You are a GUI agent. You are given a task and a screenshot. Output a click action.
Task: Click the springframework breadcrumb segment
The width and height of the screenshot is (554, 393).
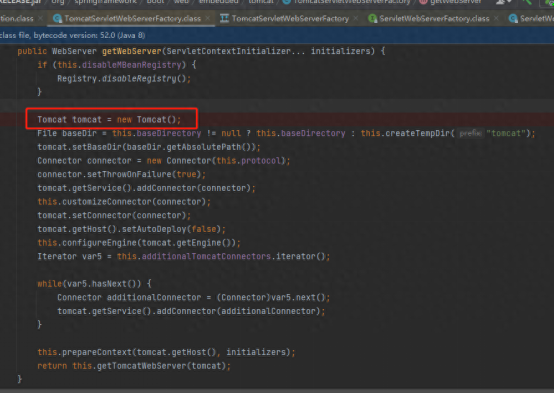(x=105, y=2)
